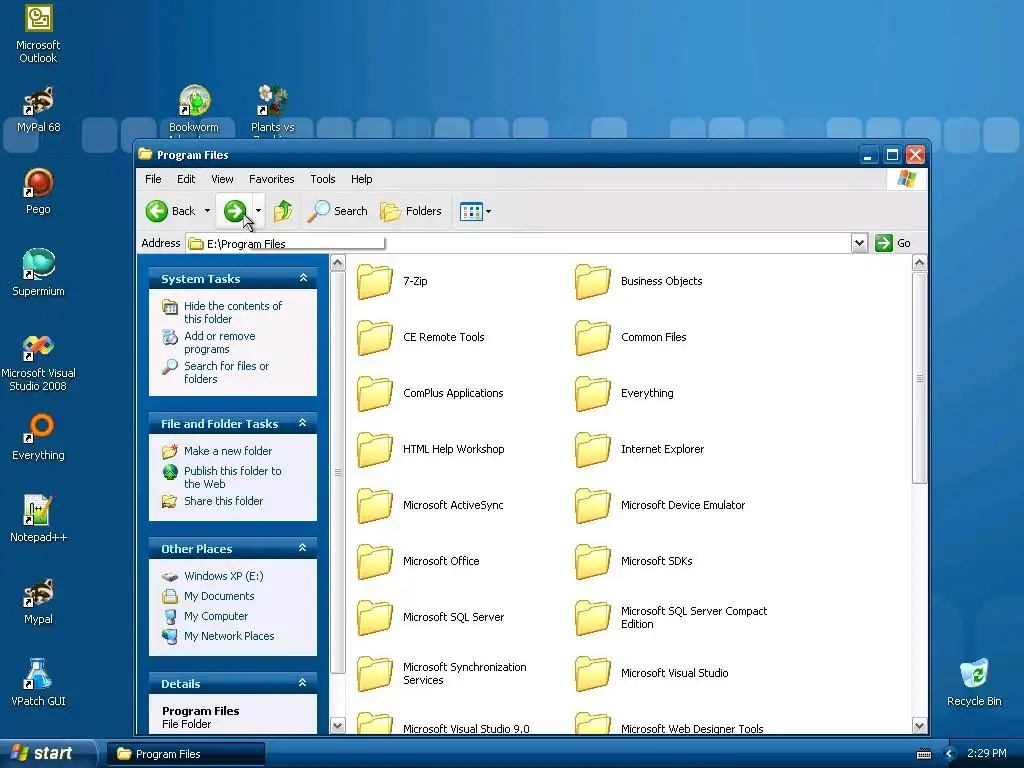Select the Internet Explorer folder
1024x768 pixels.
coord(639,449)
